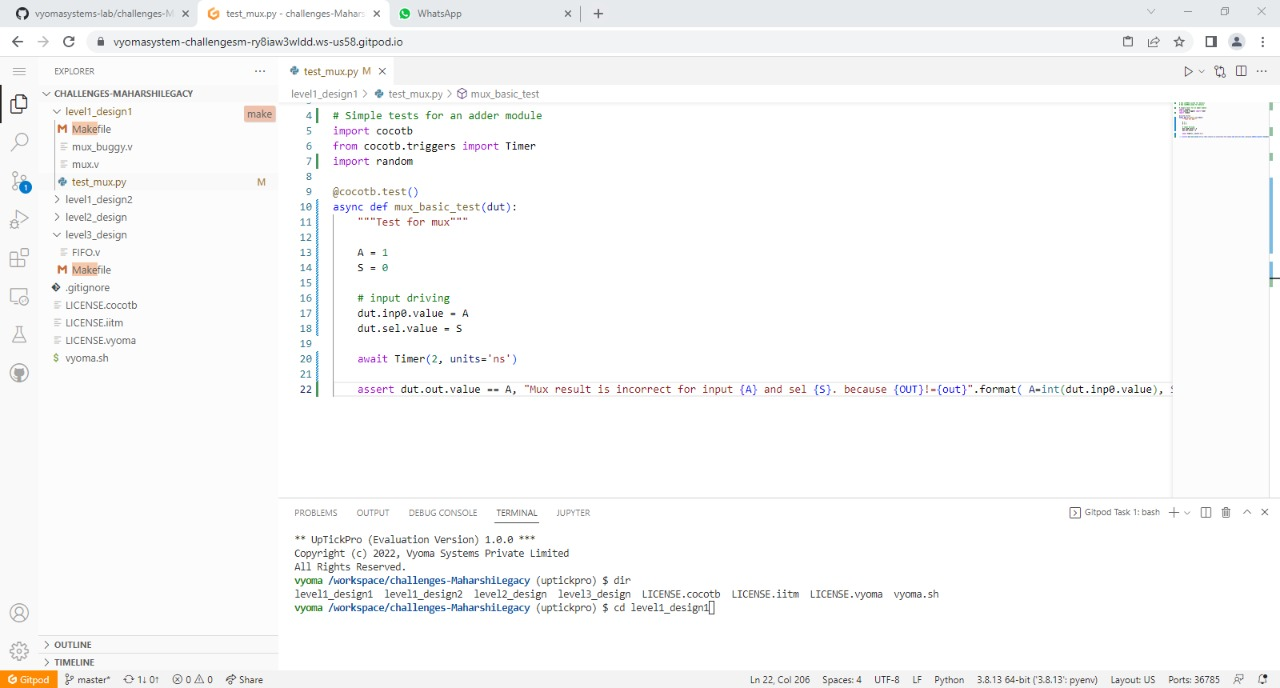The height and width of the screenshot is (688, 1280).
Task: Switch to the OUTPUT panel tab
Action: [373, 513]
